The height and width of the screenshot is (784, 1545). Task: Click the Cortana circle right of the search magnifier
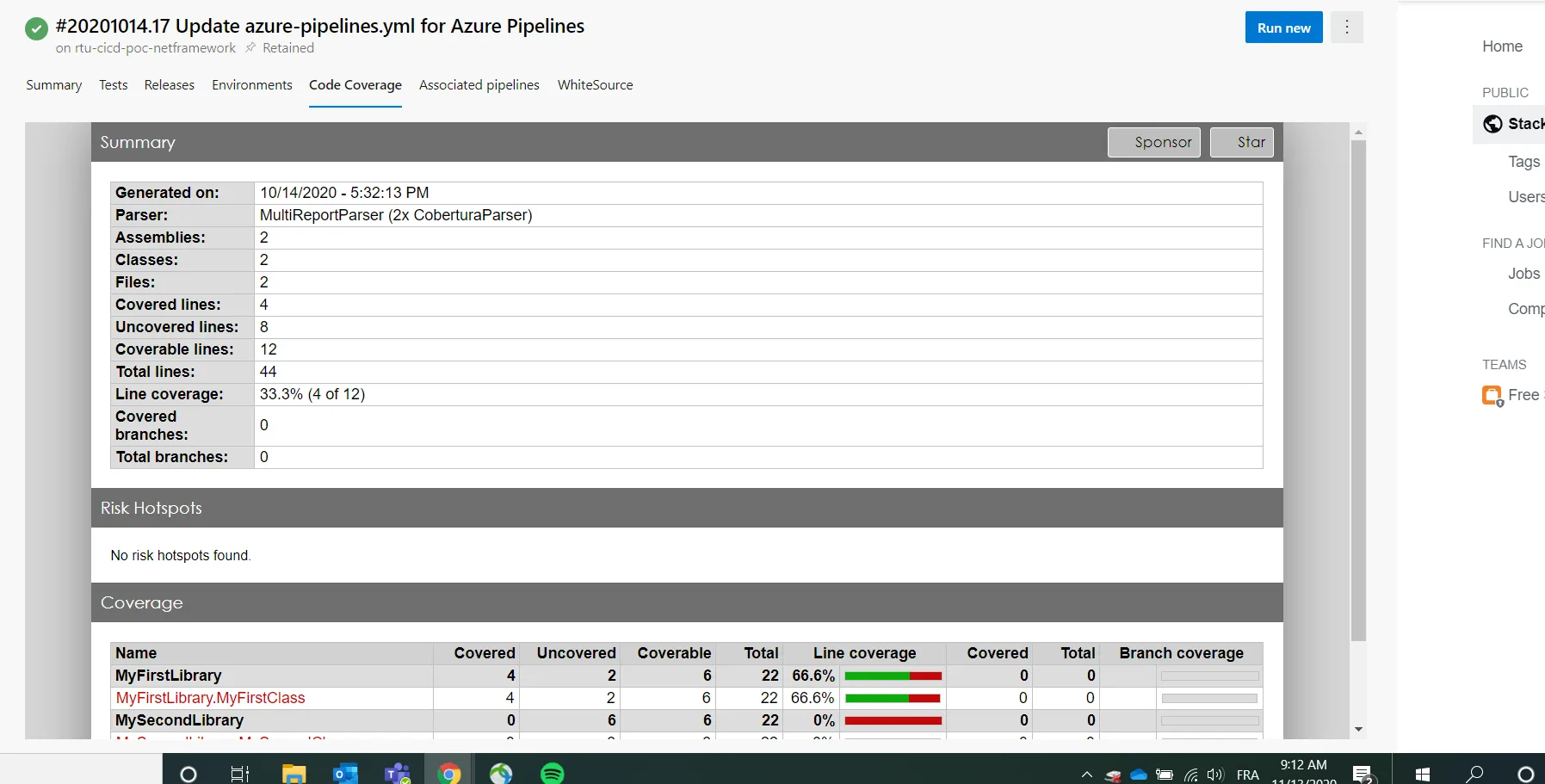[x=1526, y=775]
